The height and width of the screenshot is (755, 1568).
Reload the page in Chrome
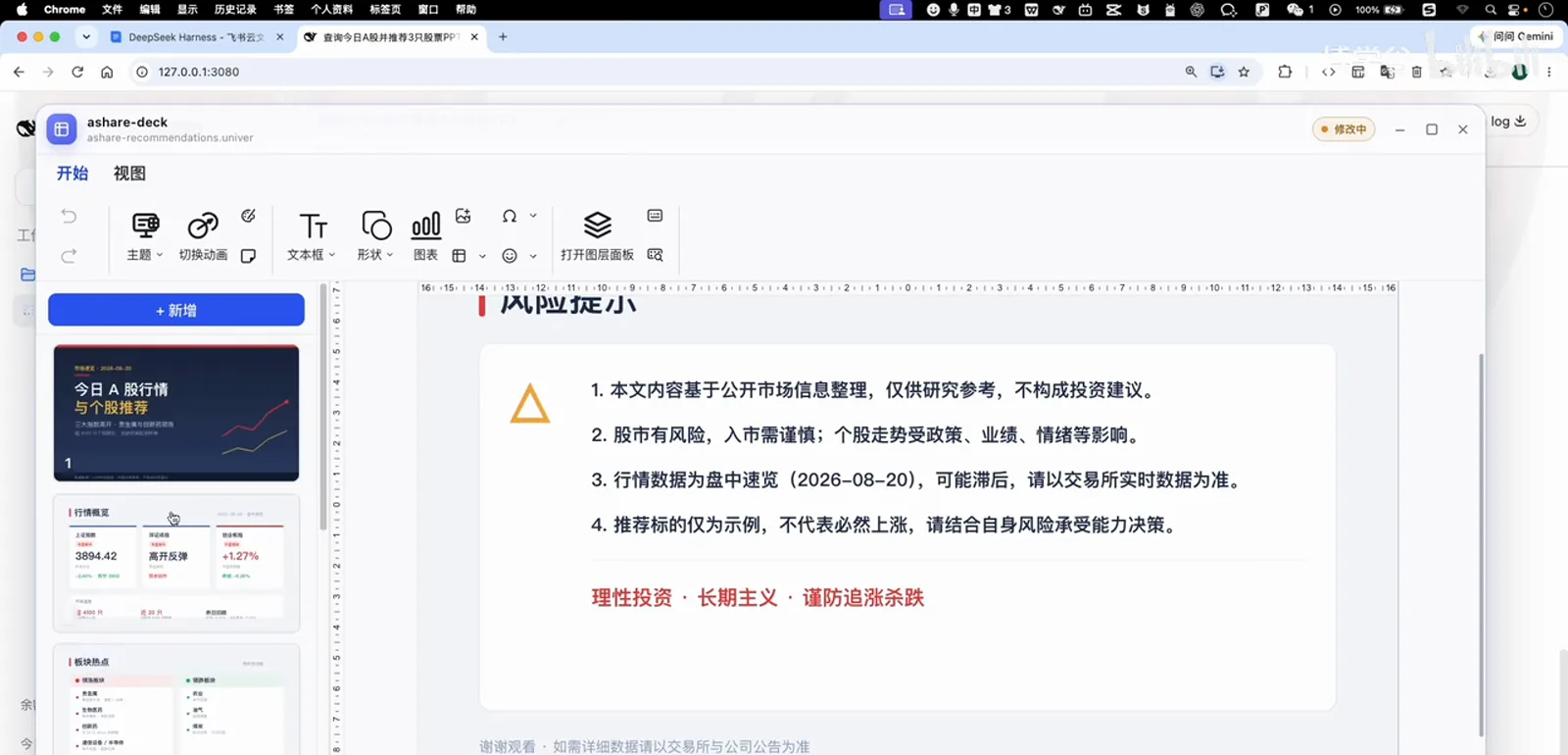(x=77, y=72)
